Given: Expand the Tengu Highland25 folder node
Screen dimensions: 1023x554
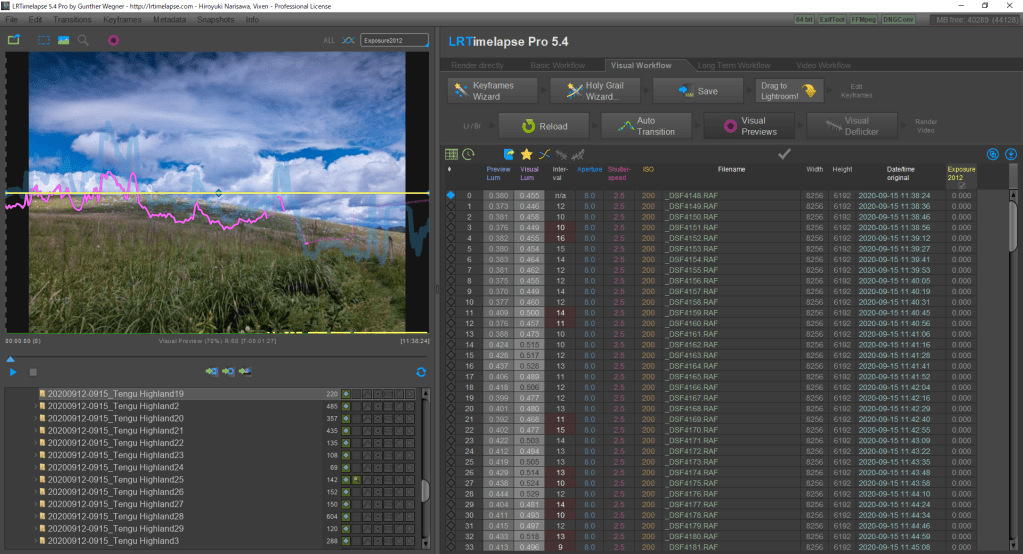Looking at the screenshot, I should click(34, 480).
